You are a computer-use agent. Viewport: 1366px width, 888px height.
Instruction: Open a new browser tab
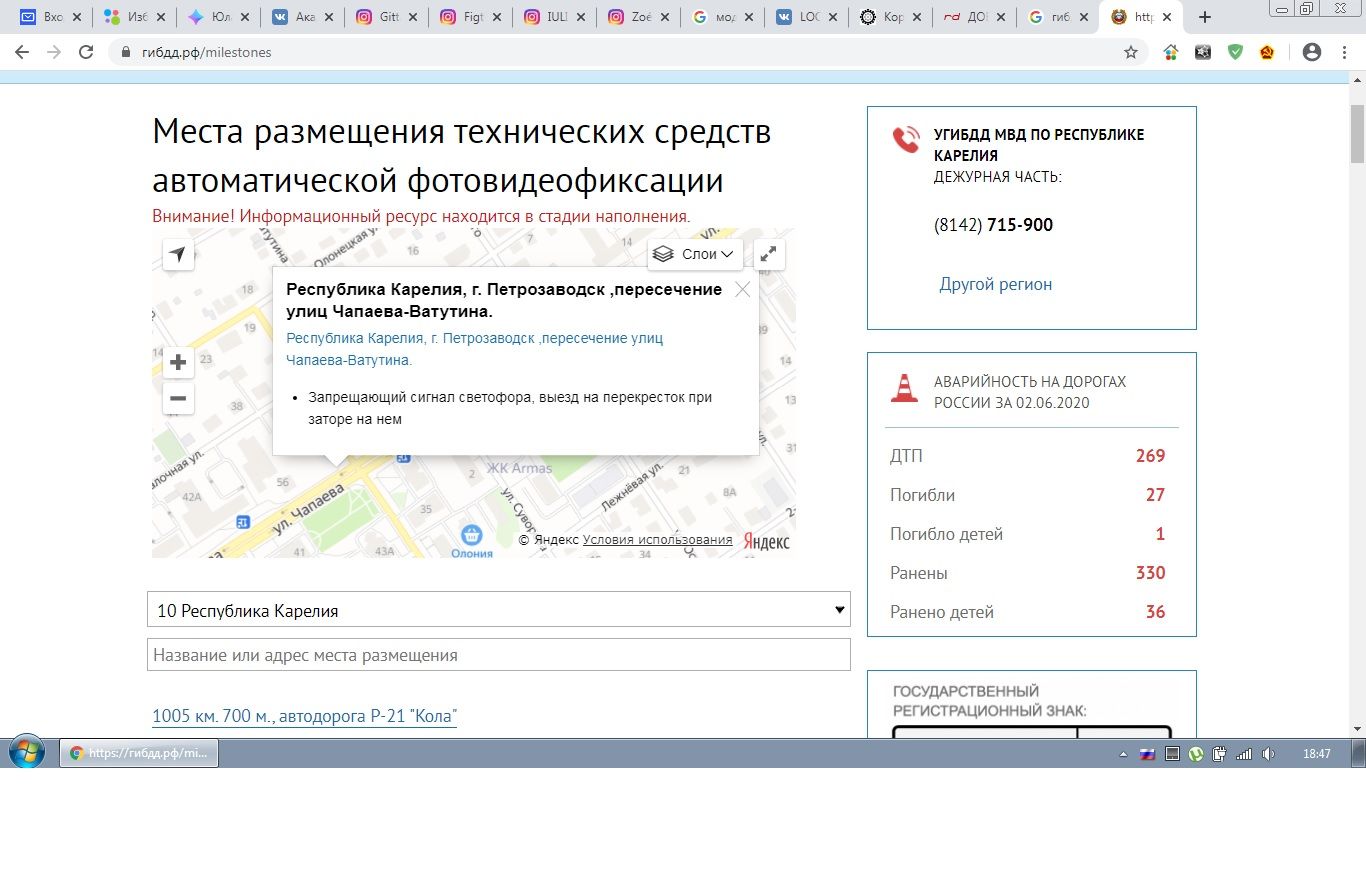pos(1205,17)
